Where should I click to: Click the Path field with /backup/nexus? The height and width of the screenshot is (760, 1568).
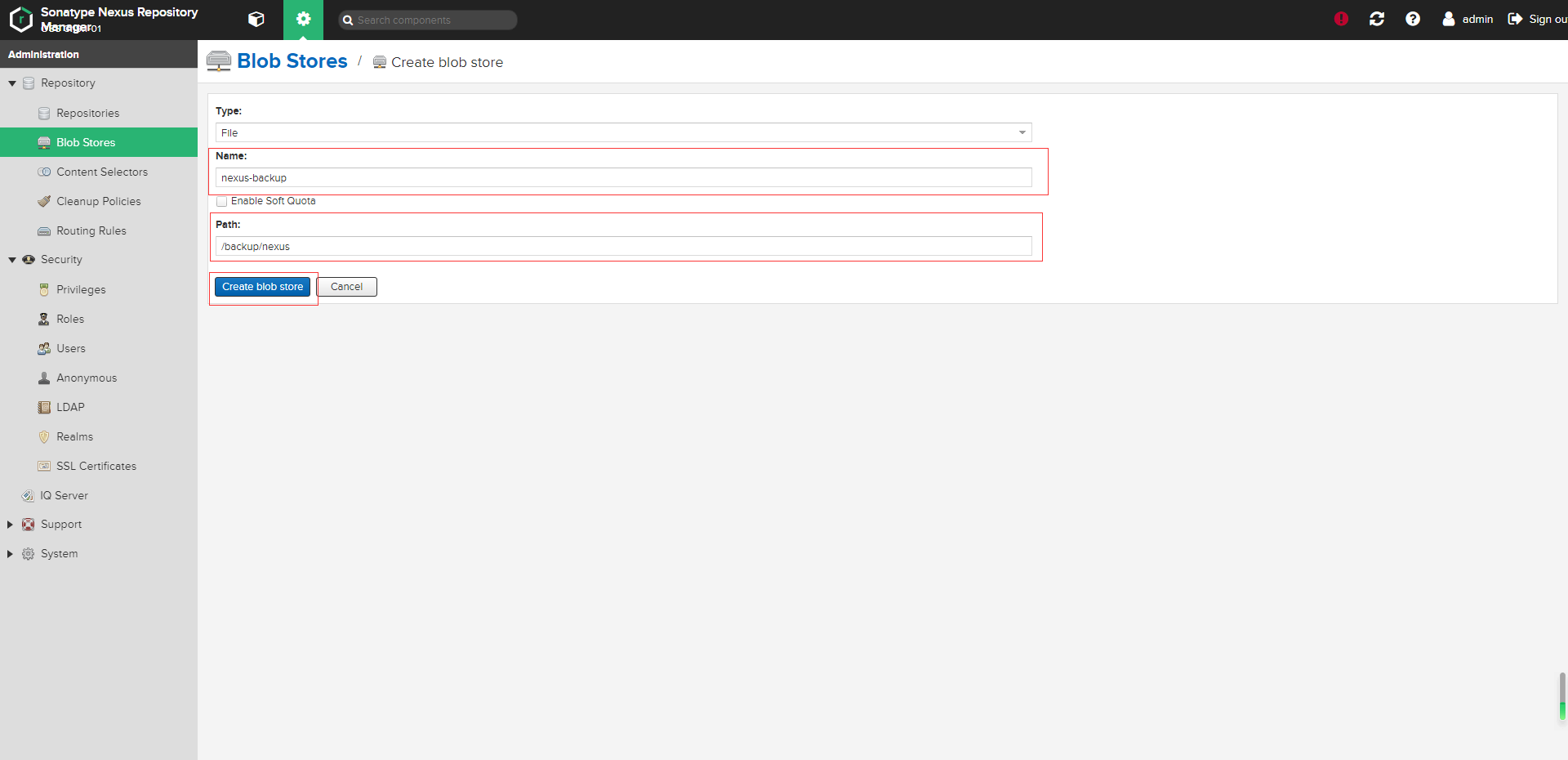coord(624,246)
